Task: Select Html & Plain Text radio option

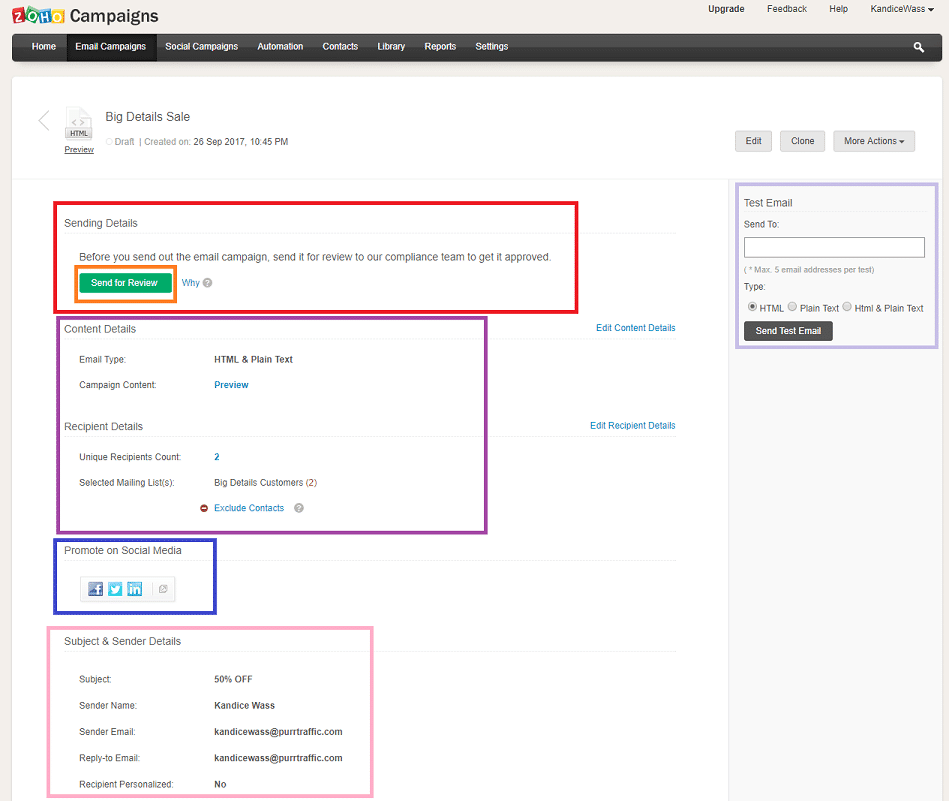Action: [x=847, y=306]
